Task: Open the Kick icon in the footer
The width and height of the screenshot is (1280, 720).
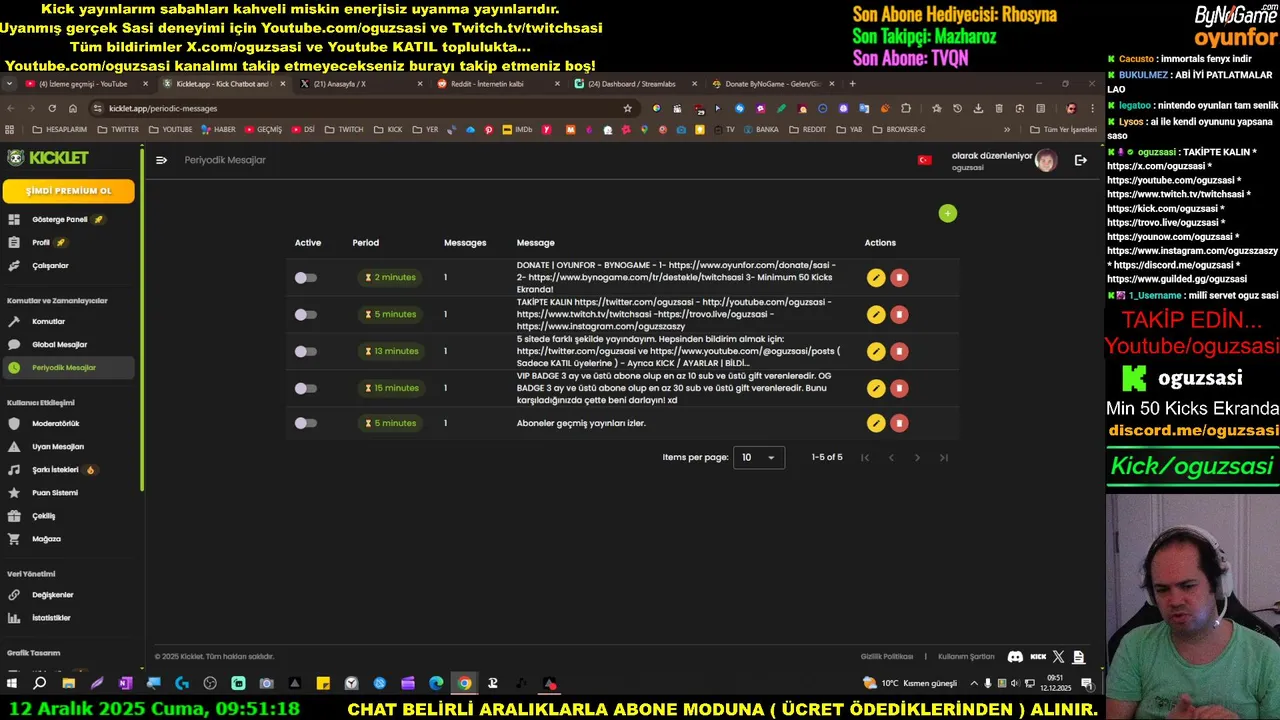Action: pyautogui.click(x=1038, y=657)
